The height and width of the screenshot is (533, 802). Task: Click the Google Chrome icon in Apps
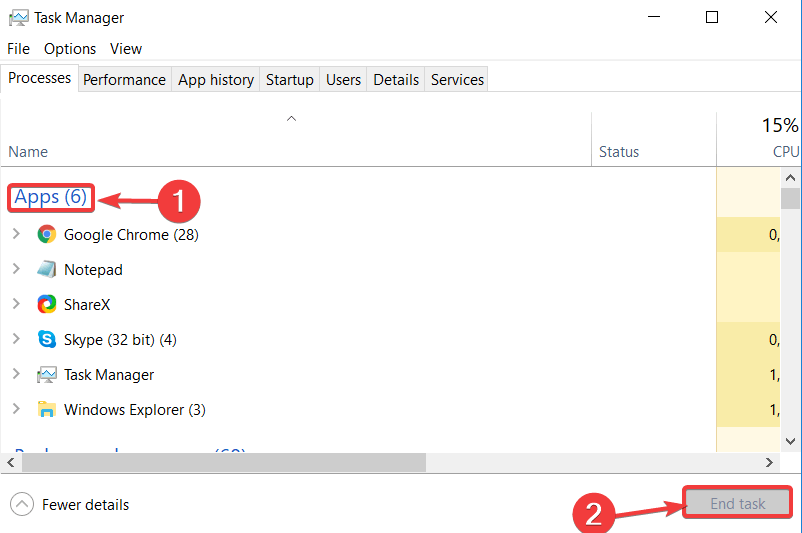(47, 234)
